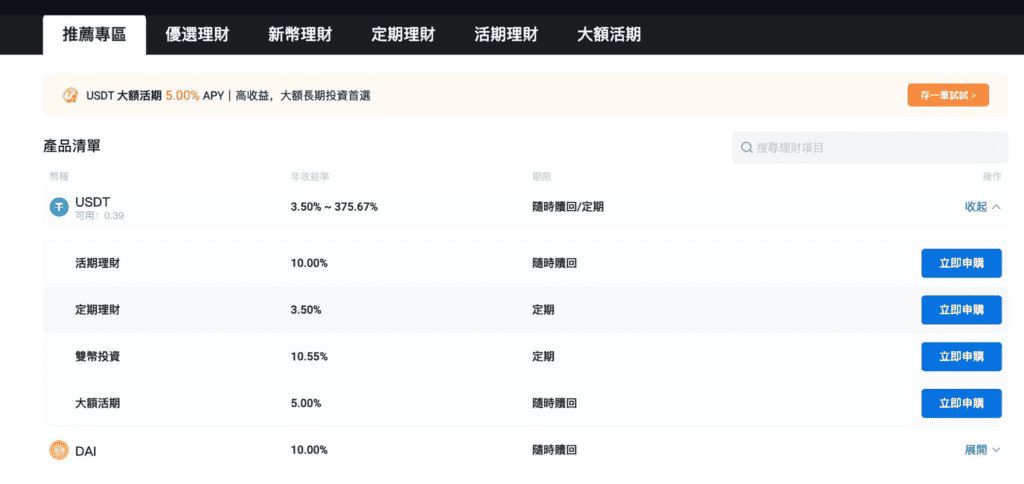Click 立即申購 for 雙幣投資
The height and width of the screenshot is (484, 1024).
click(960, 357)
